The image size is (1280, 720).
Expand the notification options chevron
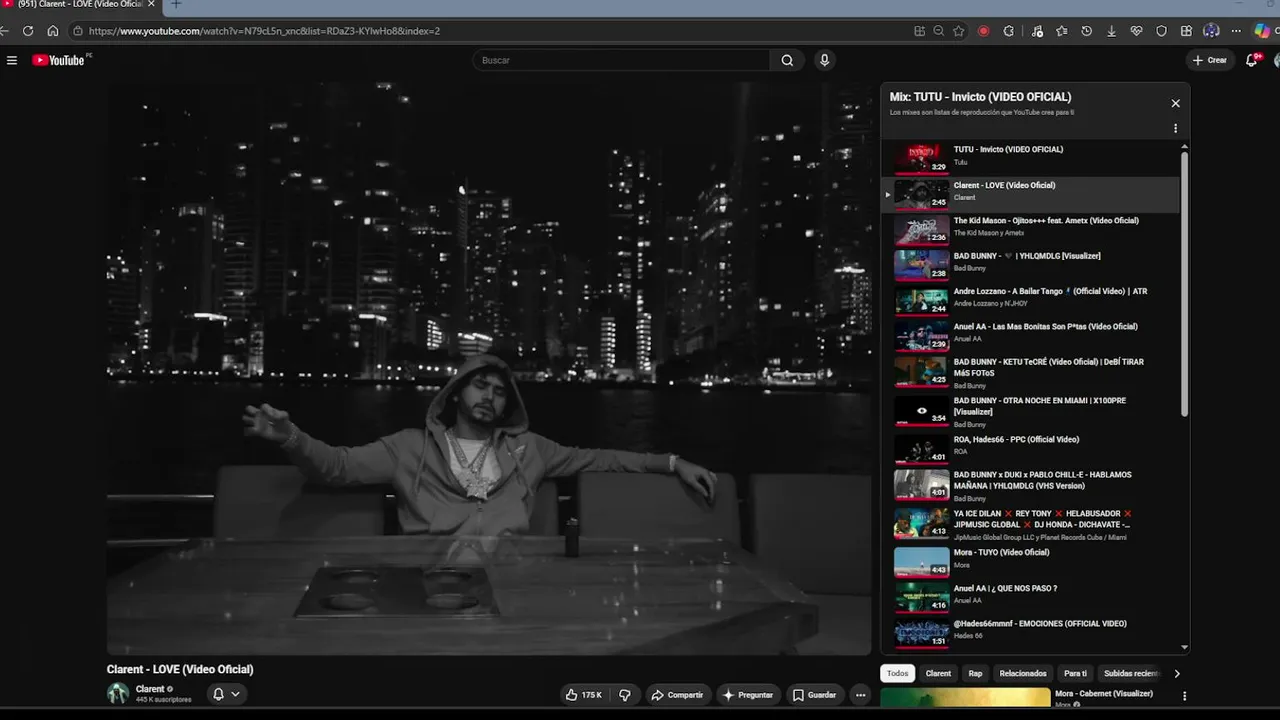coord(236,694)
